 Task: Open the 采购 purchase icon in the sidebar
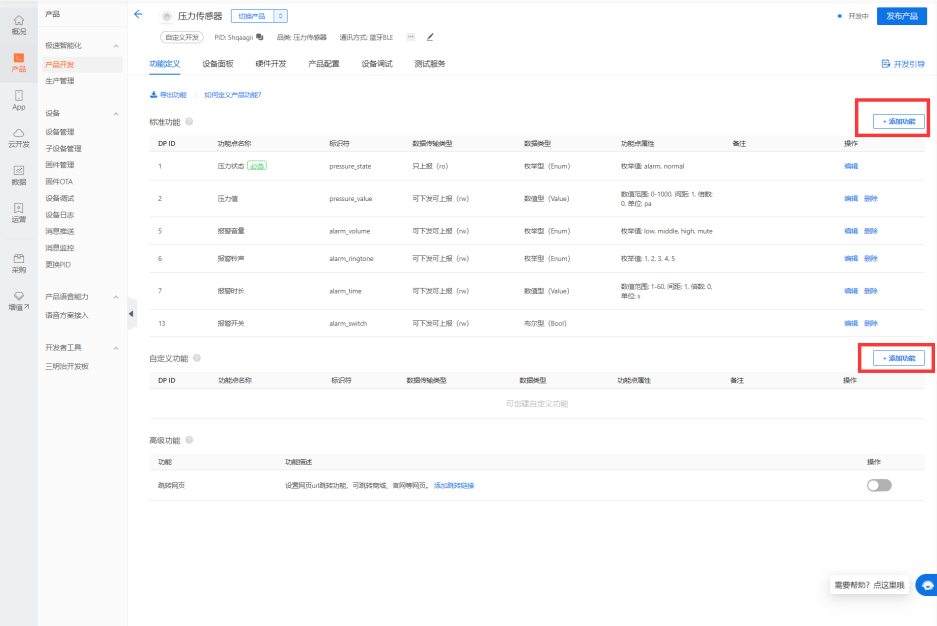(19, 263)
